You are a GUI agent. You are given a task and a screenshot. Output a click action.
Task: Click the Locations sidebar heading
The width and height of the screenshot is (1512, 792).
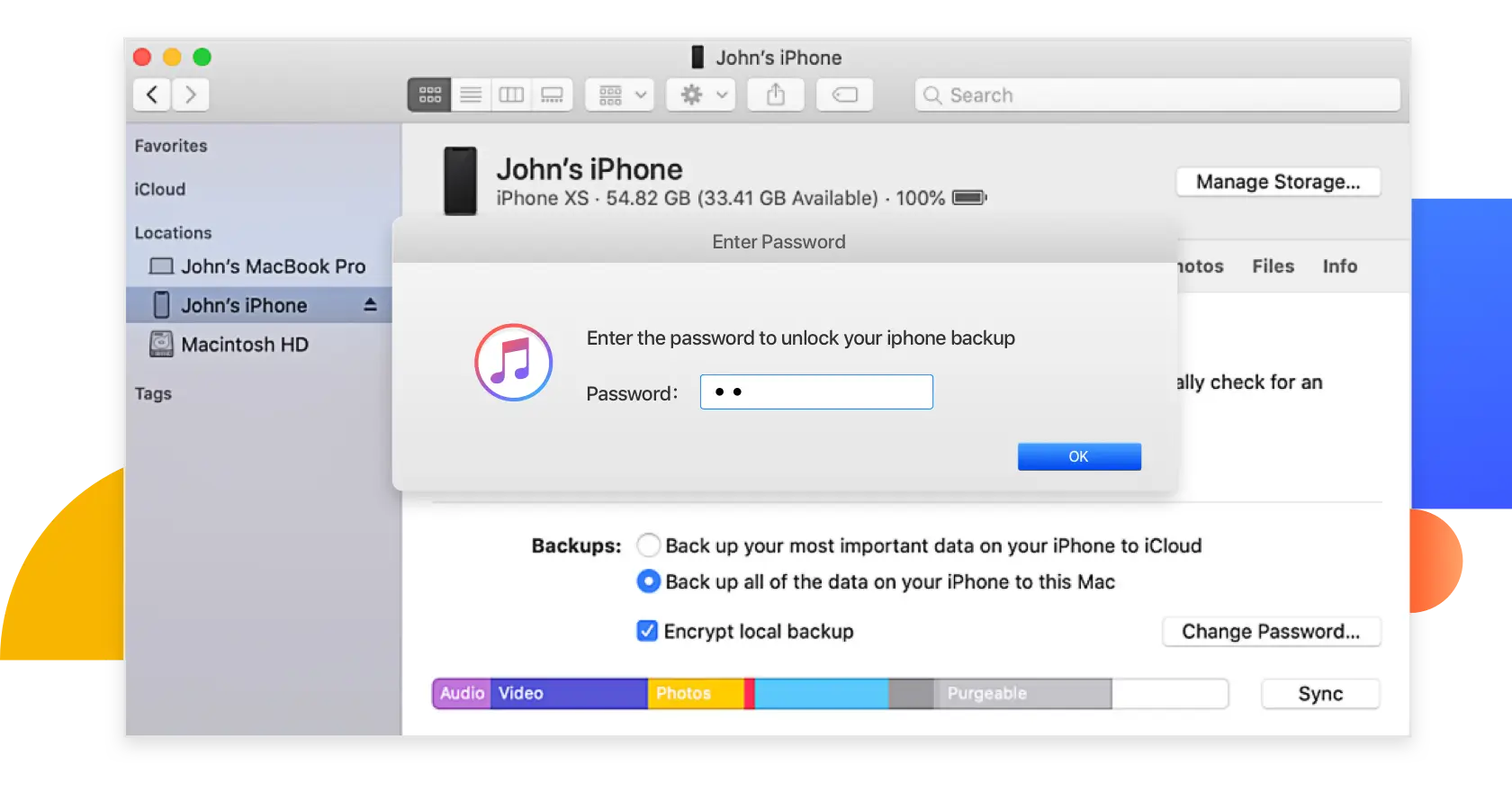tap(173, 233)
